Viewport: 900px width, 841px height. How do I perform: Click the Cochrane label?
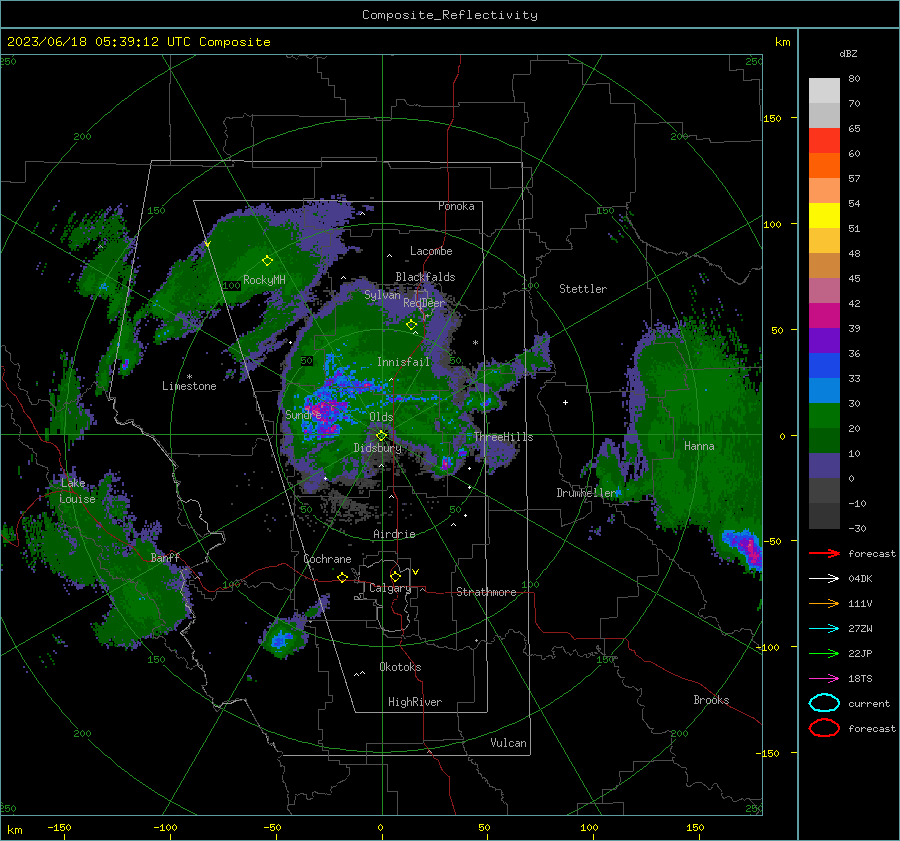click(327, 559)
